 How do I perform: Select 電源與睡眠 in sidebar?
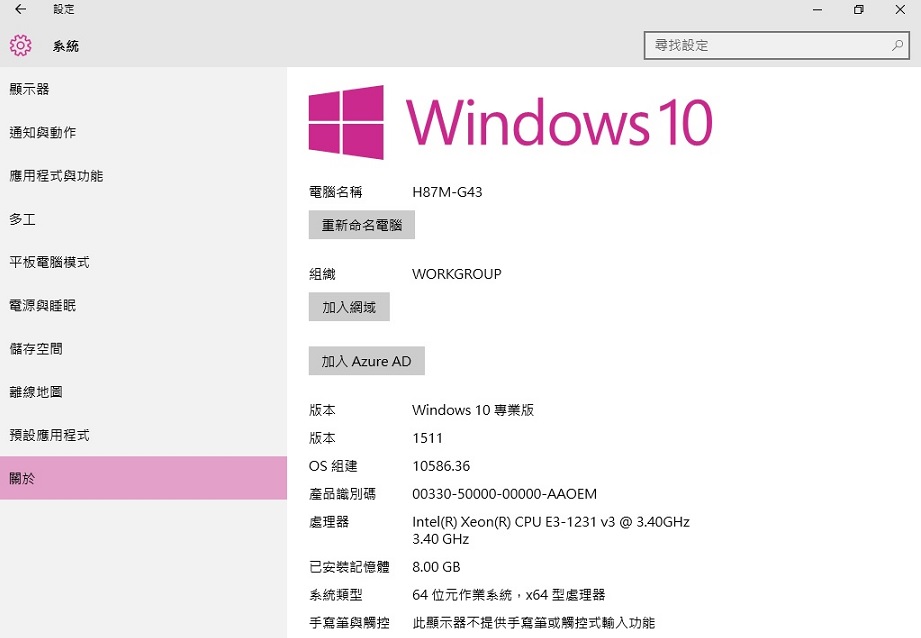coord(143,305)
